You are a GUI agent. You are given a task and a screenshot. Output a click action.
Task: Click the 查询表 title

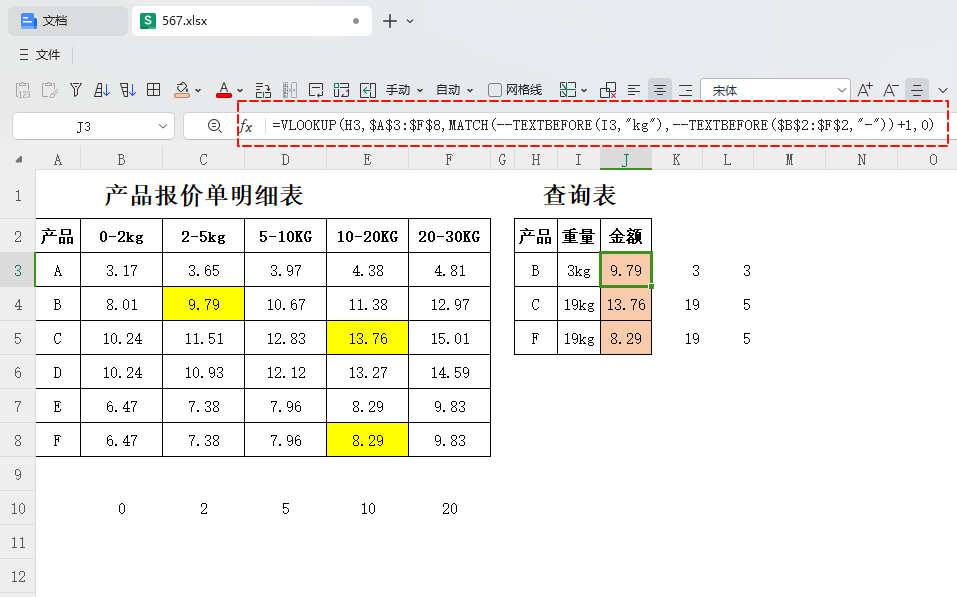coord(580,195)
